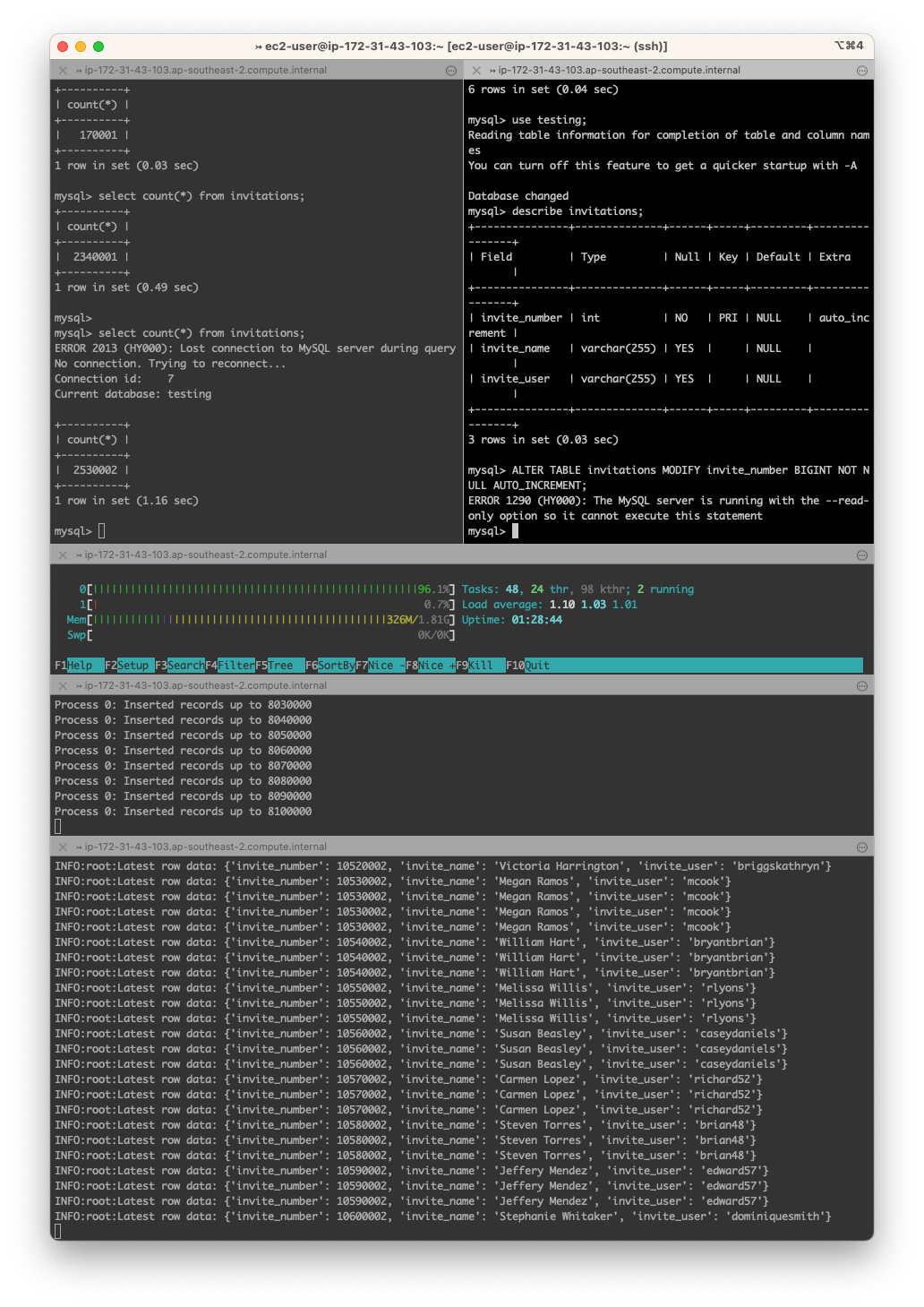Click htop F10 Quit
Image resolution: width=924 pixels, height=1307 pixels.
pyautogui.click(x=528, y=665)
